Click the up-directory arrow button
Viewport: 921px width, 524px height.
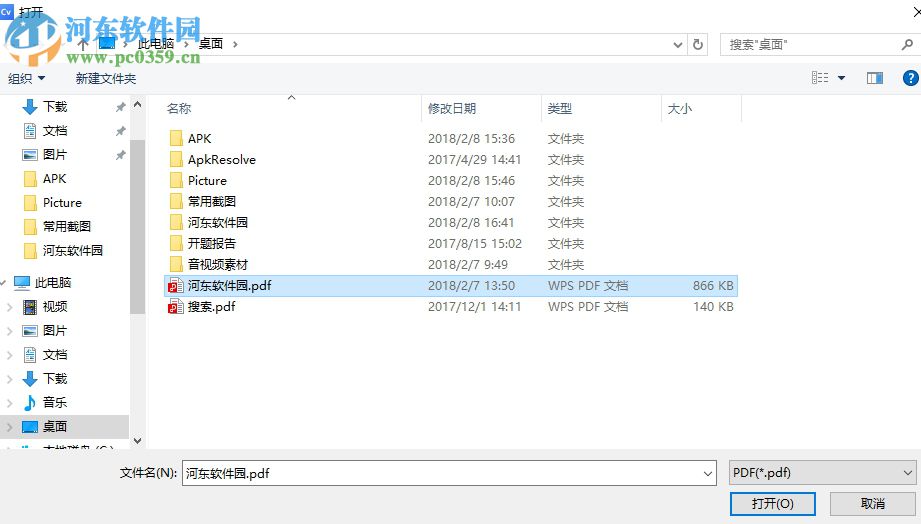[83, 45]
